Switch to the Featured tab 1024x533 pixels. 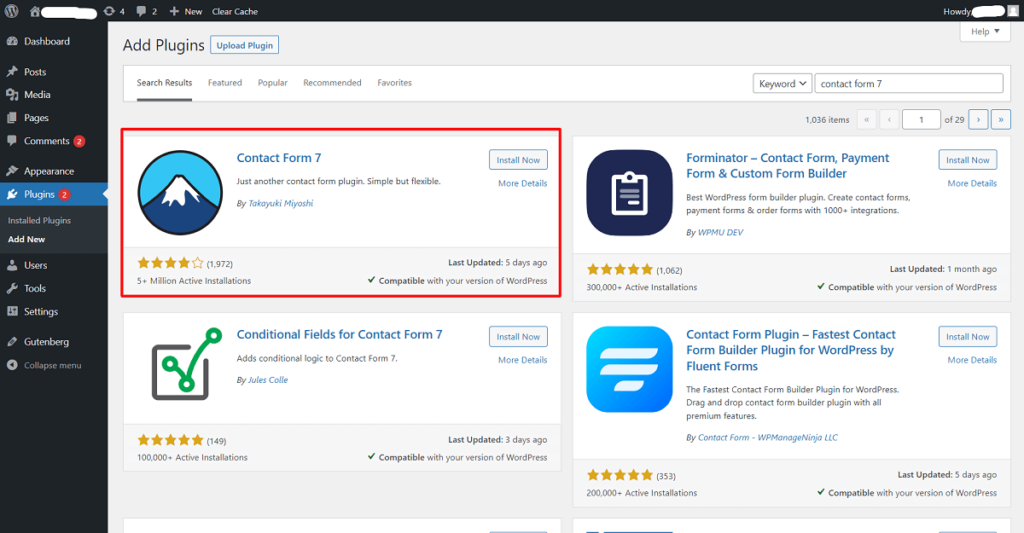225,83
